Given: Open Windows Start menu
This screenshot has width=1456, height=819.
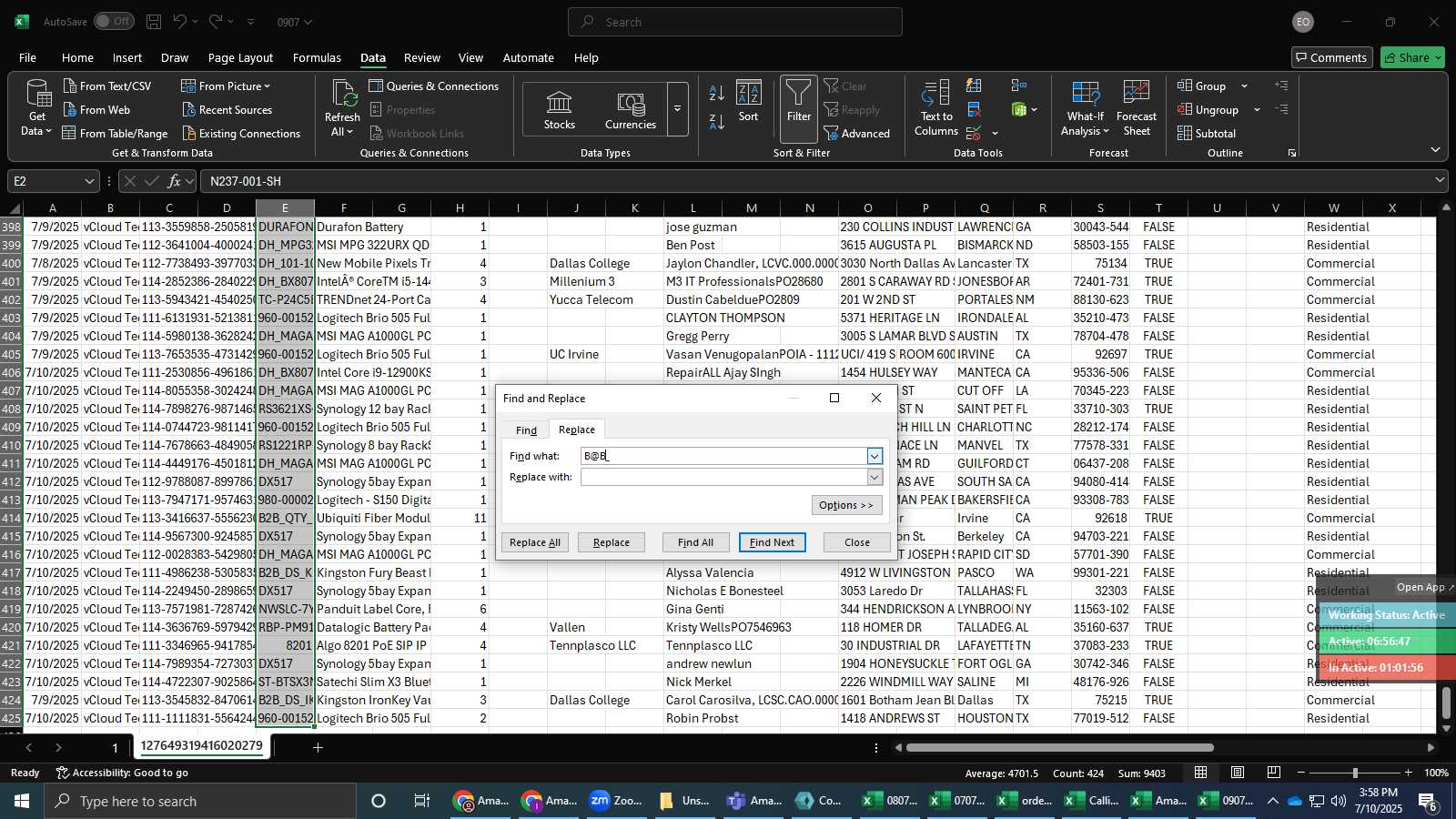Looking at the screenshot, I should pyautogui.click(x=22, y=801).
